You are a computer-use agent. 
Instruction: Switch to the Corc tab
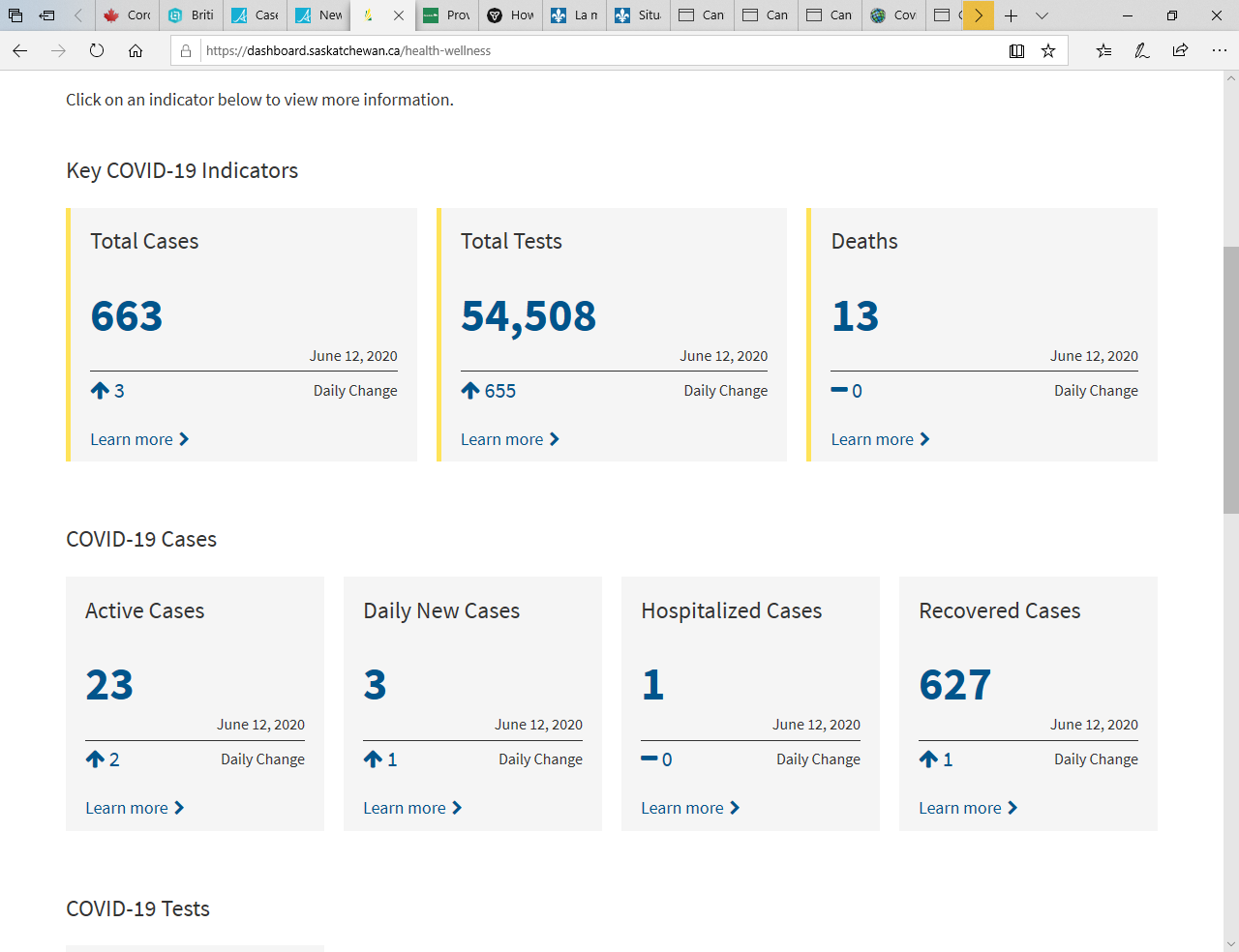click(x=127, y=15)
